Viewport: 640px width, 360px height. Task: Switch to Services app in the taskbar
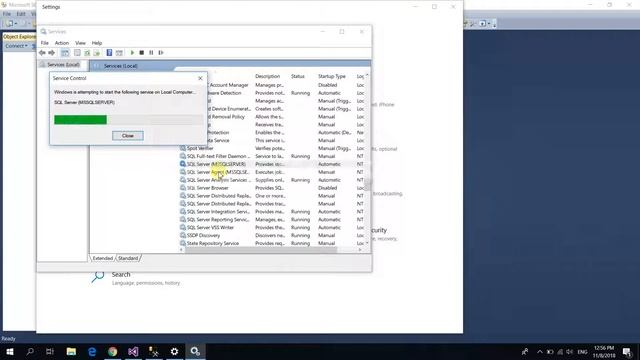click(x=196, y=351)
